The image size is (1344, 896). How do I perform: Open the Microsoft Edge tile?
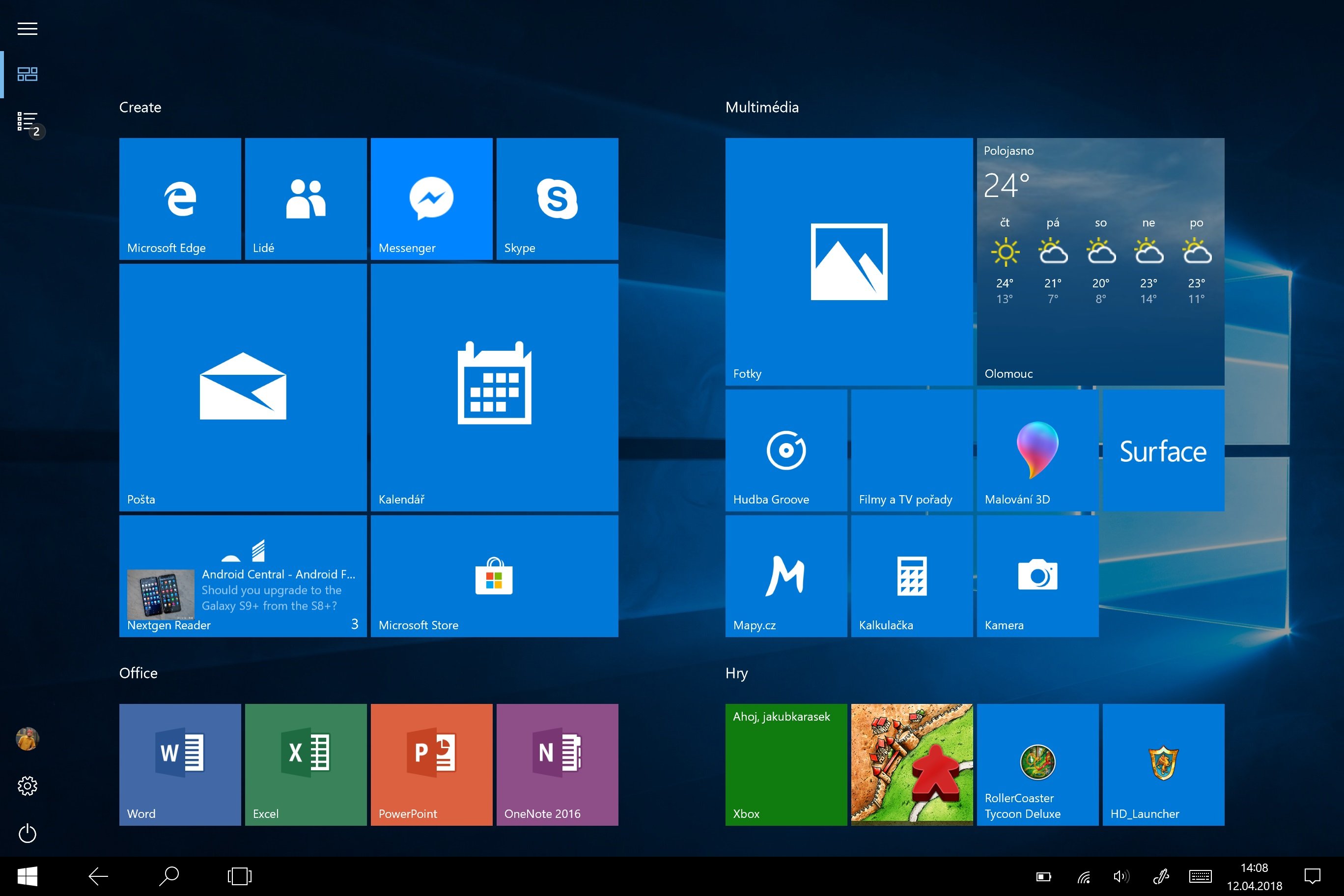coord(180,199)
